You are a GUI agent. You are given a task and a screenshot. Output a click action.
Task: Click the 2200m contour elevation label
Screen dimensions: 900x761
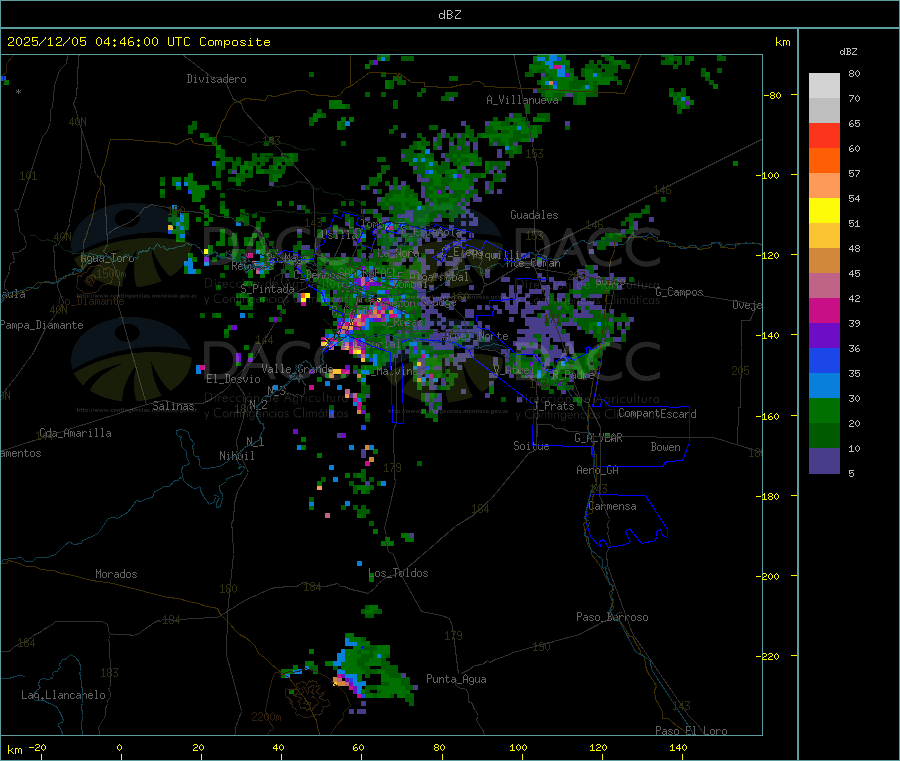point(266,717)
